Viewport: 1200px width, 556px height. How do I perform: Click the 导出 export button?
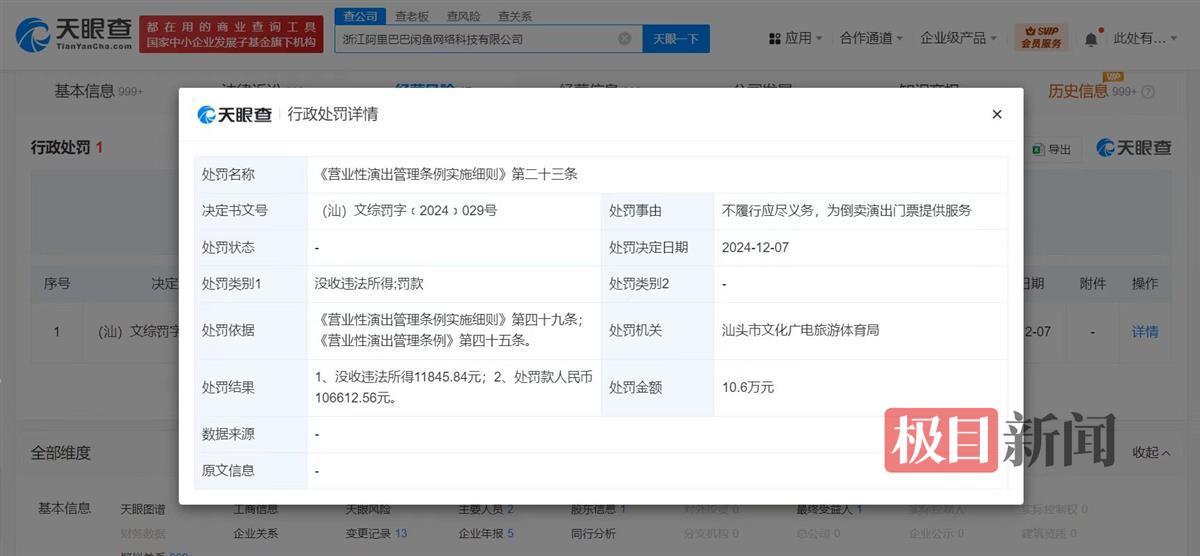1052,149
